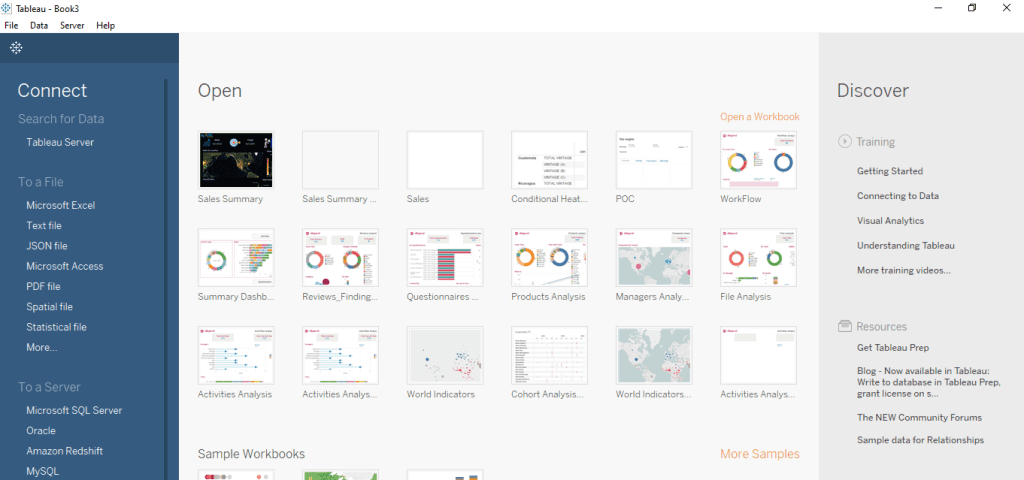The image size is (1024, 480).
Task: Connect to Microsoft SQL Server
Action: (x=74, y=410)
